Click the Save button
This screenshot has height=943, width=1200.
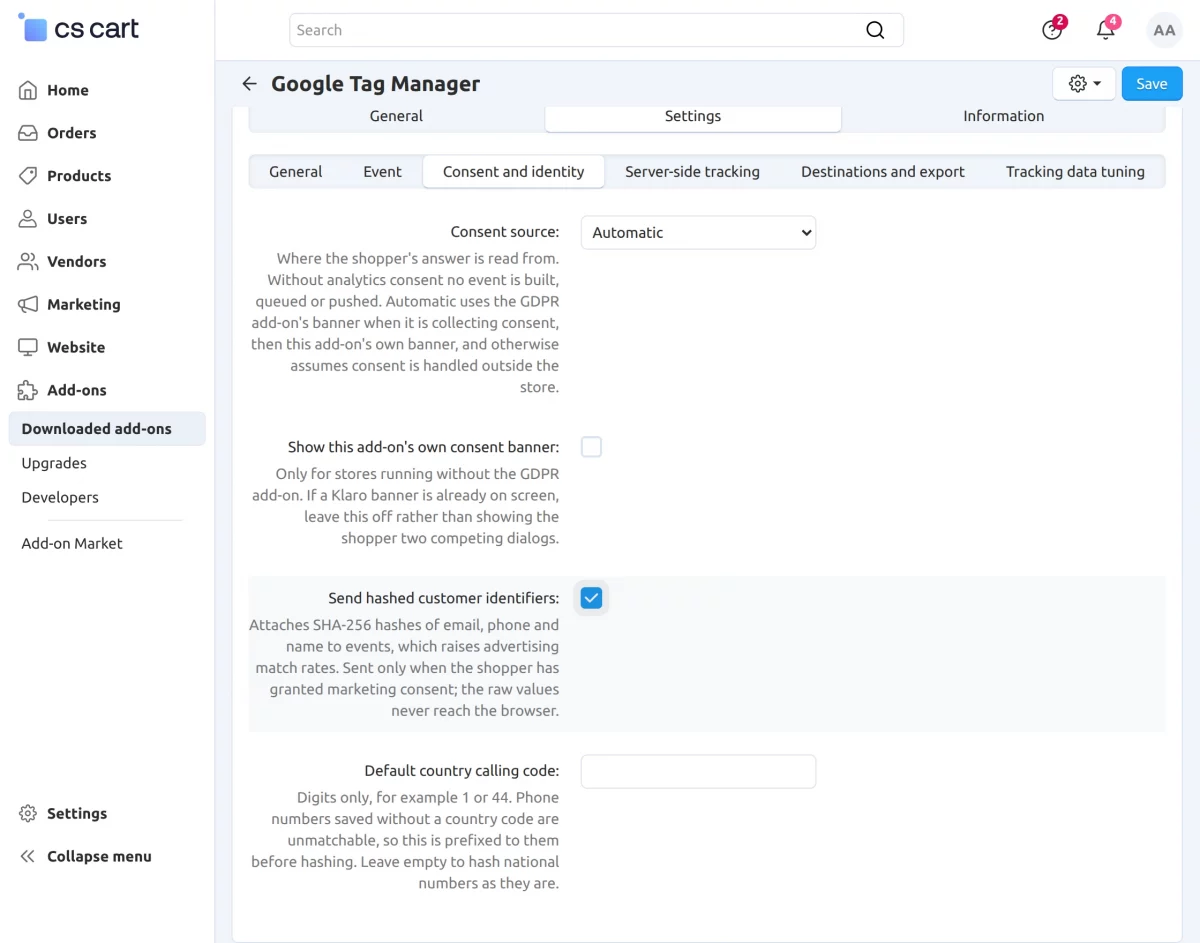1152,84
